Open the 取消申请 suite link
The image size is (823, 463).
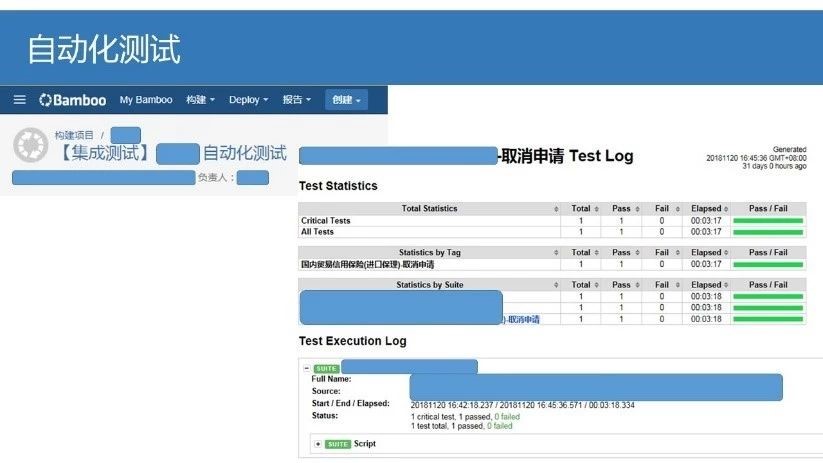[523, 319]
